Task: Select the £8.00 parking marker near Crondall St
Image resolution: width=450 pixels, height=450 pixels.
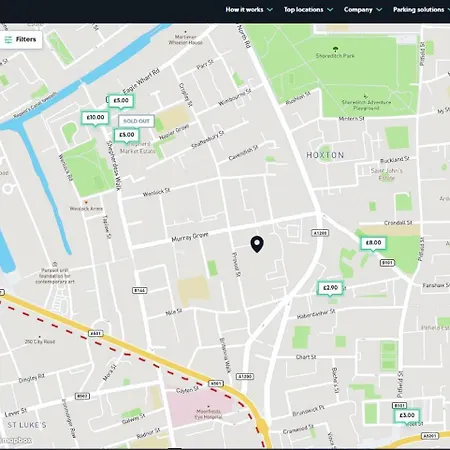Action: click(x=373, y=243)
